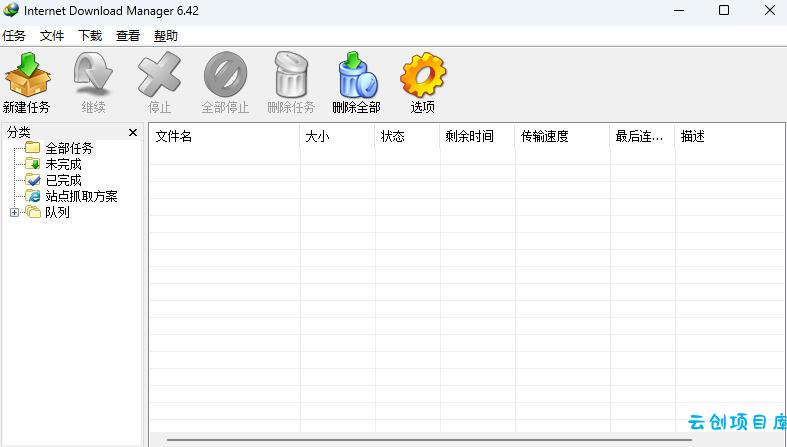The image size is (787, 447).
Task: Click the 停止 (Stop) toolbar icon
Action: [159, 74]
